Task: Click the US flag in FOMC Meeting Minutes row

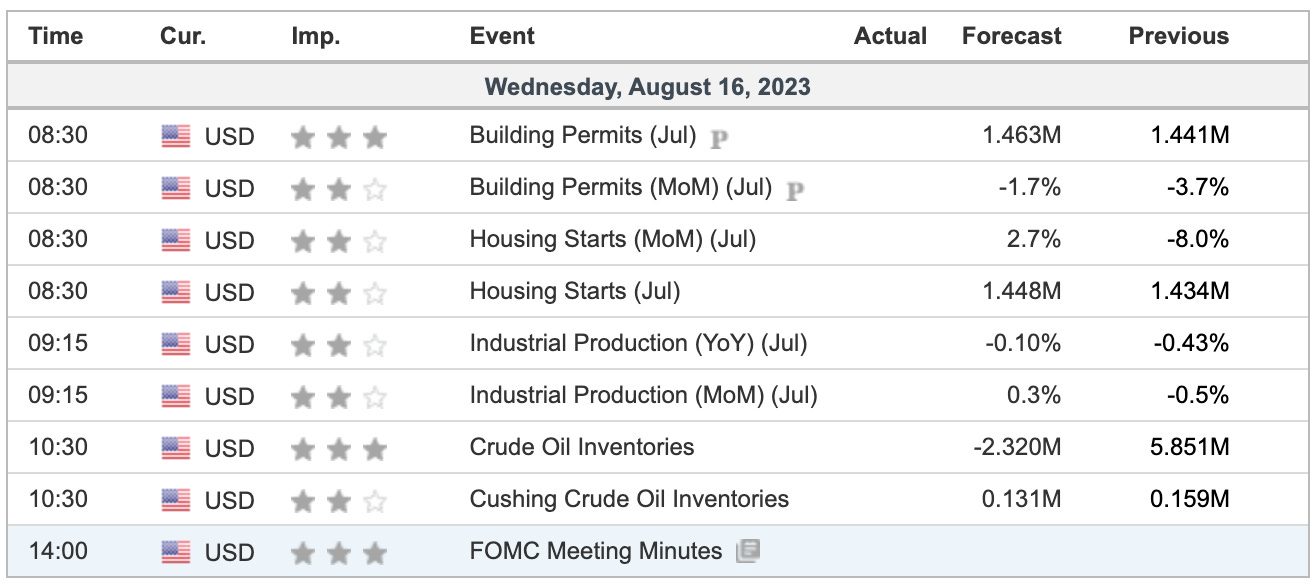Action: (x=176, y=553)
